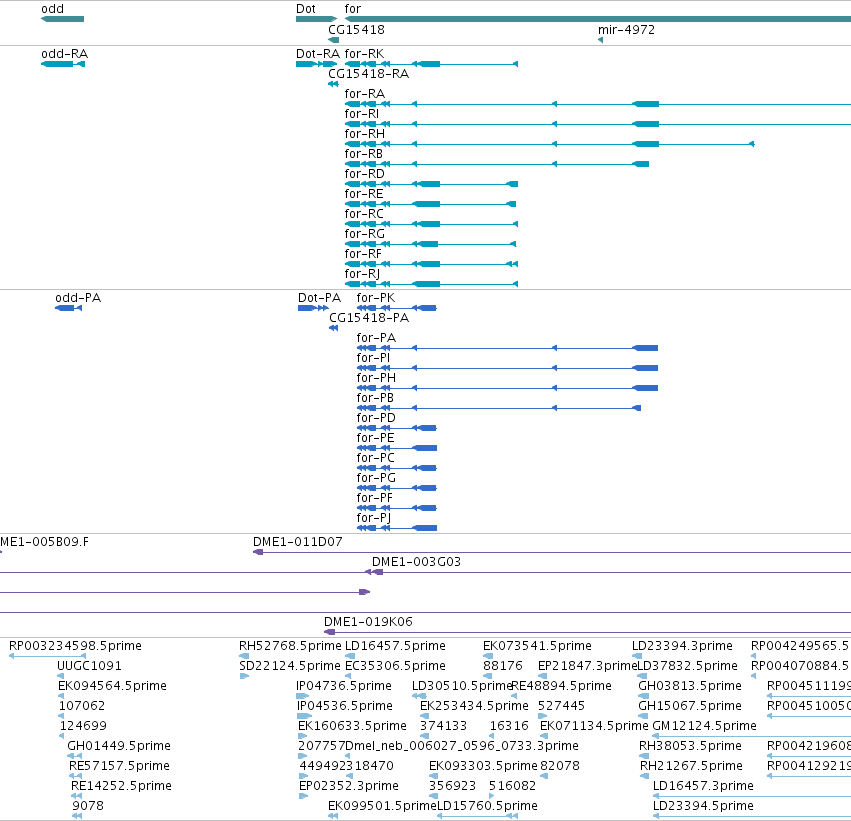
Task: Select the DME1-019K06 clone label
Action: coord(368,622)
